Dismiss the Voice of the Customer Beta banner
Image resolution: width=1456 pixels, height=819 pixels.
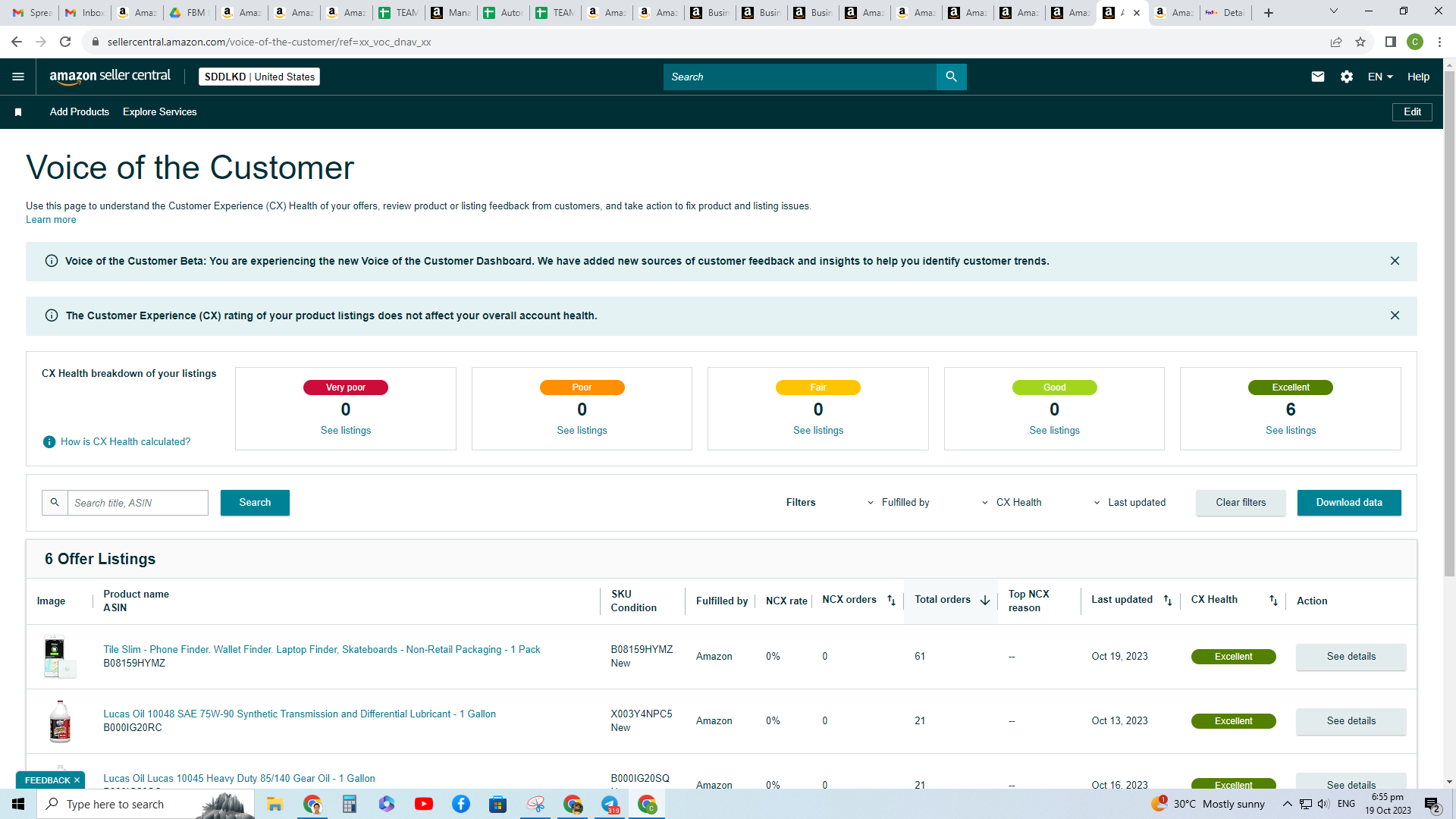[1395, 261]
